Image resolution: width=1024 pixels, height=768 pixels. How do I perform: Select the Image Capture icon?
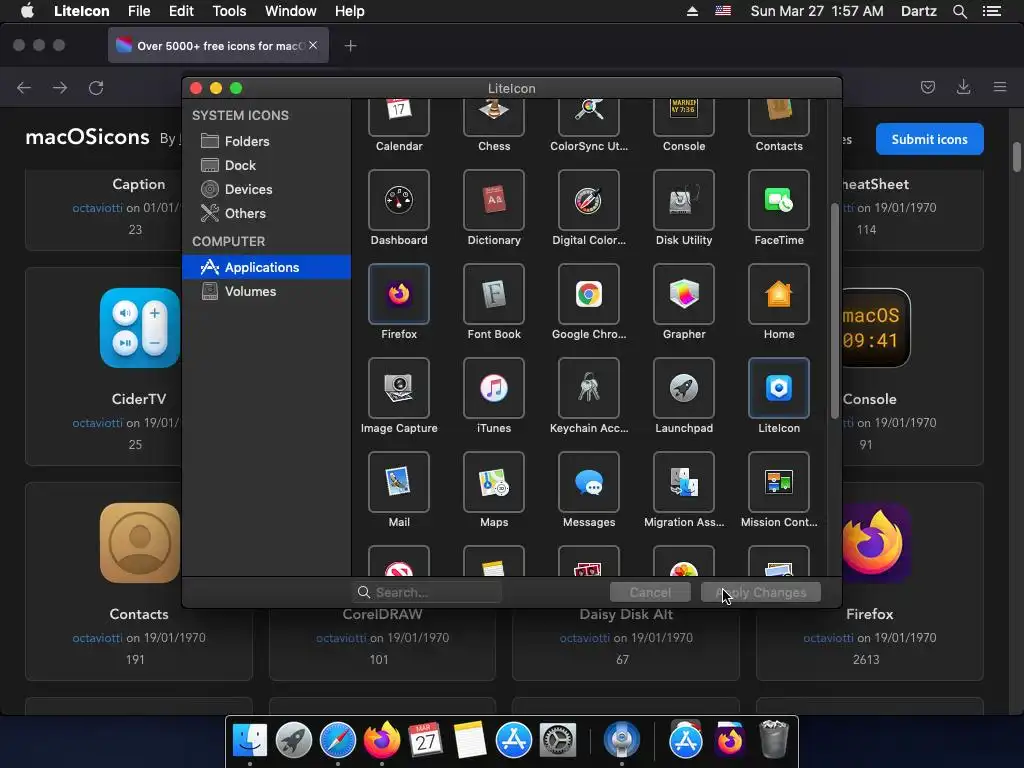(399, 388)
